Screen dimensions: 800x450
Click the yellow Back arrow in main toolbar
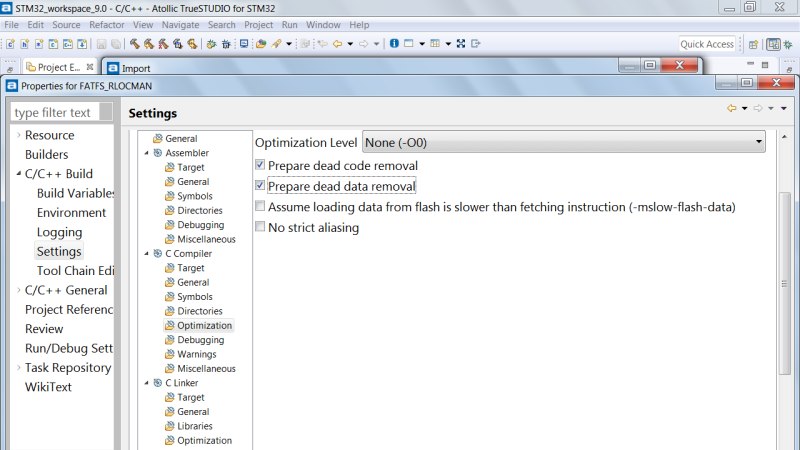337,44
